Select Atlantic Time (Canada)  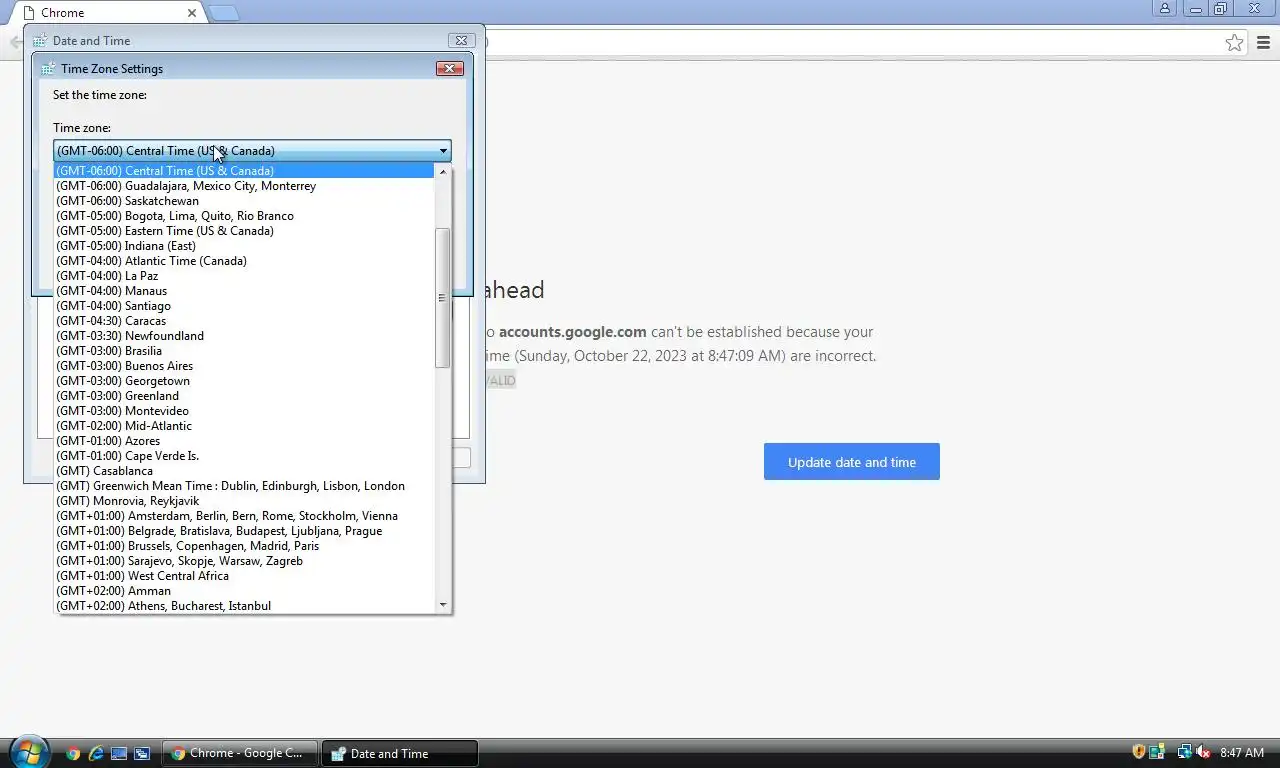point(244,261)
